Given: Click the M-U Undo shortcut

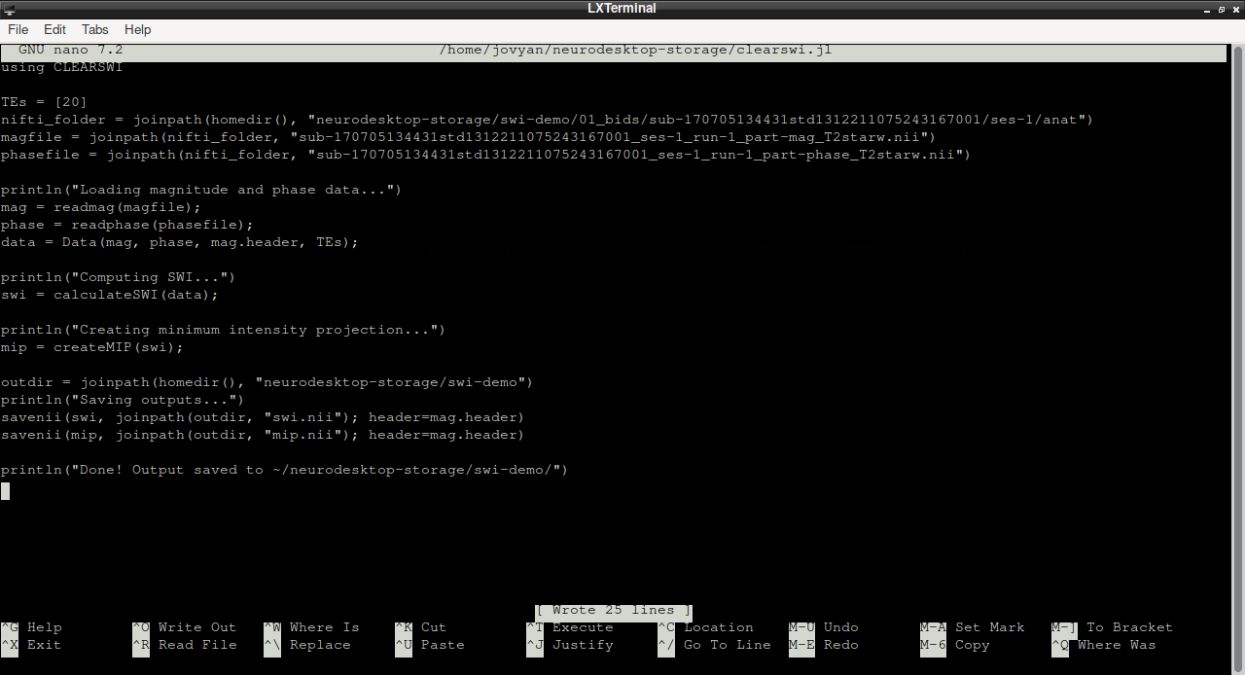Looking at the screenshot, I should point(823,627).
